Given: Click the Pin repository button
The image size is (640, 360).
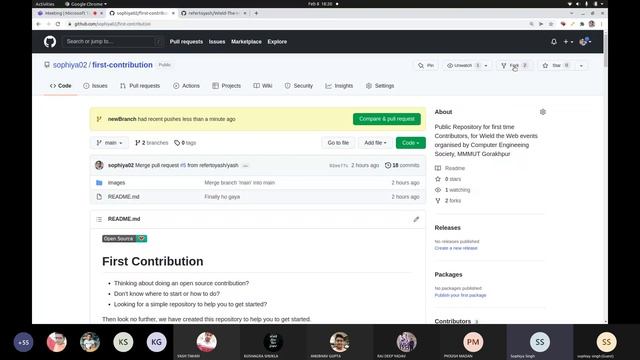Looking at the screenshot, I should coord(426,65).
